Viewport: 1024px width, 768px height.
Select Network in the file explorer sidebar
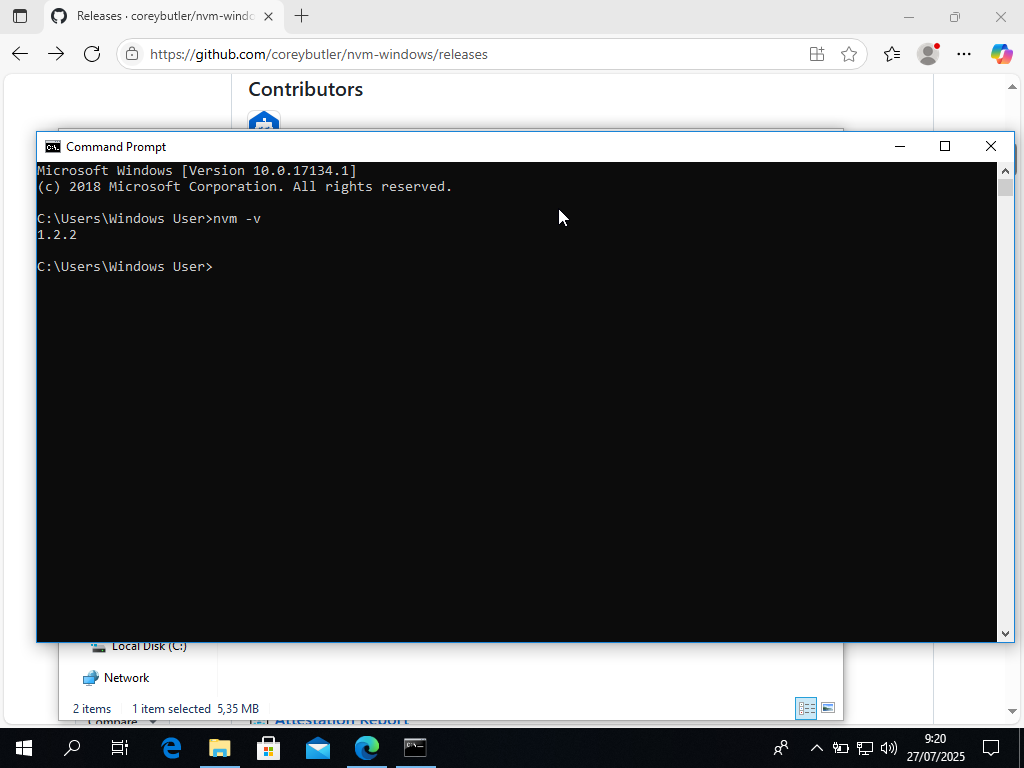127,678
